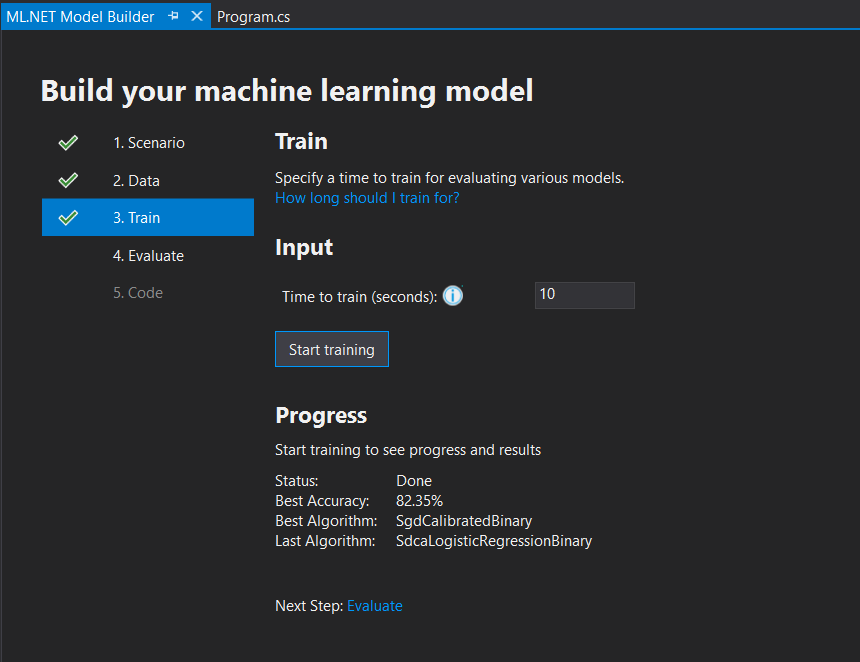Image resolution: width=860 pixels, height=662 pixels.
Task: Click the info icon beside Time to train
Action: pos(452,295)
